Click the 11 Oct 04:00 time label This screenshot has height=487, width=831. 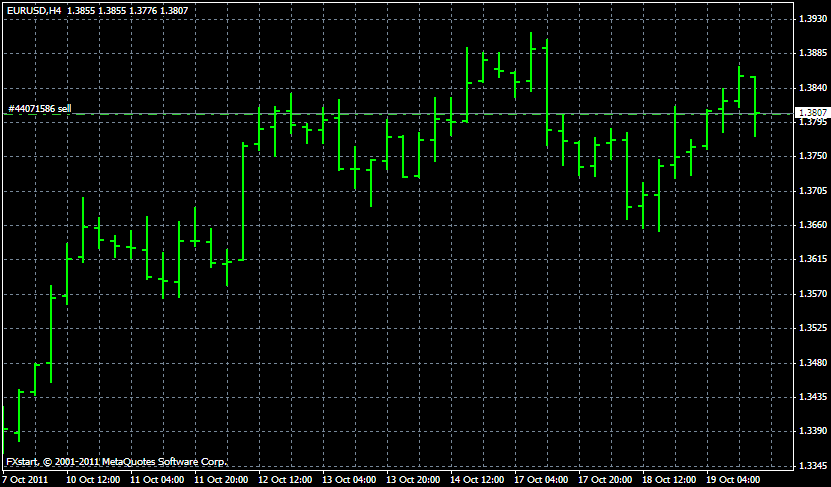click(157, 480)
